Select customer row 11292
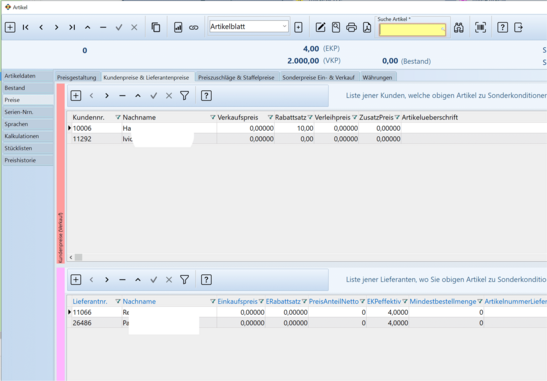The width and height of the screenshot is (547, 381). 307,139
